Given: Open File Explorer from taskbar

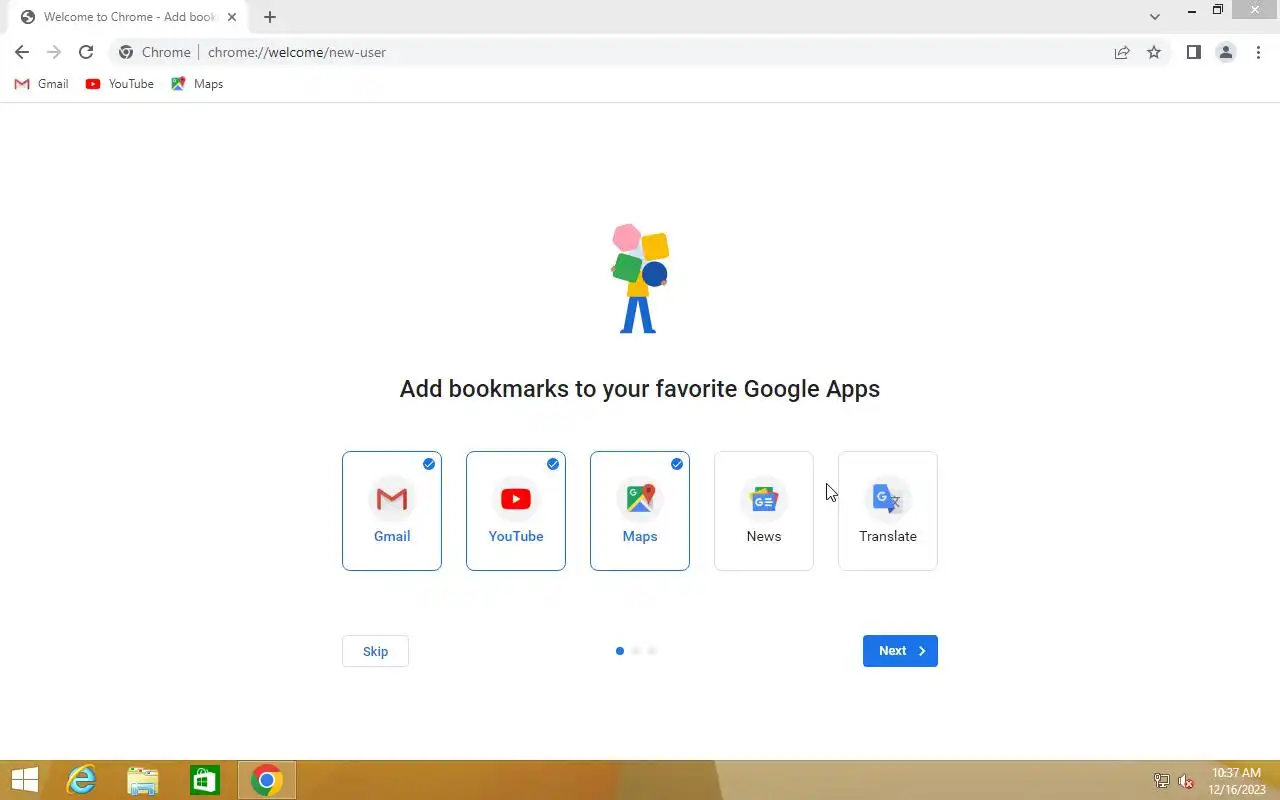Looking at the screenshot, I should tap(143, 780).
